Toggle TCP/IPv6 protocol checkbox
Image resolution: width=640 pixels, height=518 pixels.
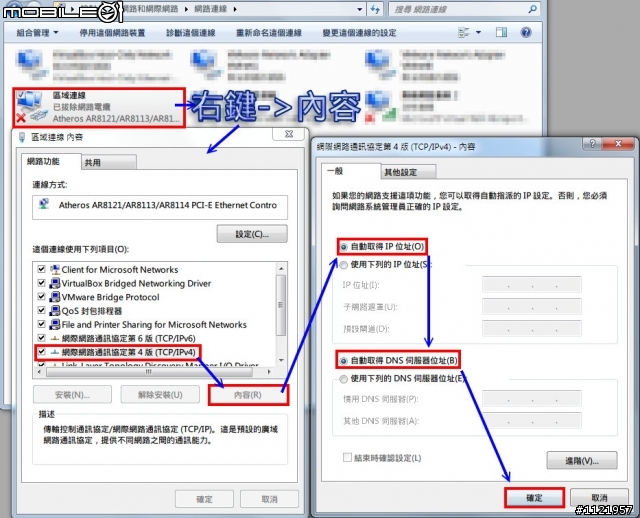[x=41, y=338]
